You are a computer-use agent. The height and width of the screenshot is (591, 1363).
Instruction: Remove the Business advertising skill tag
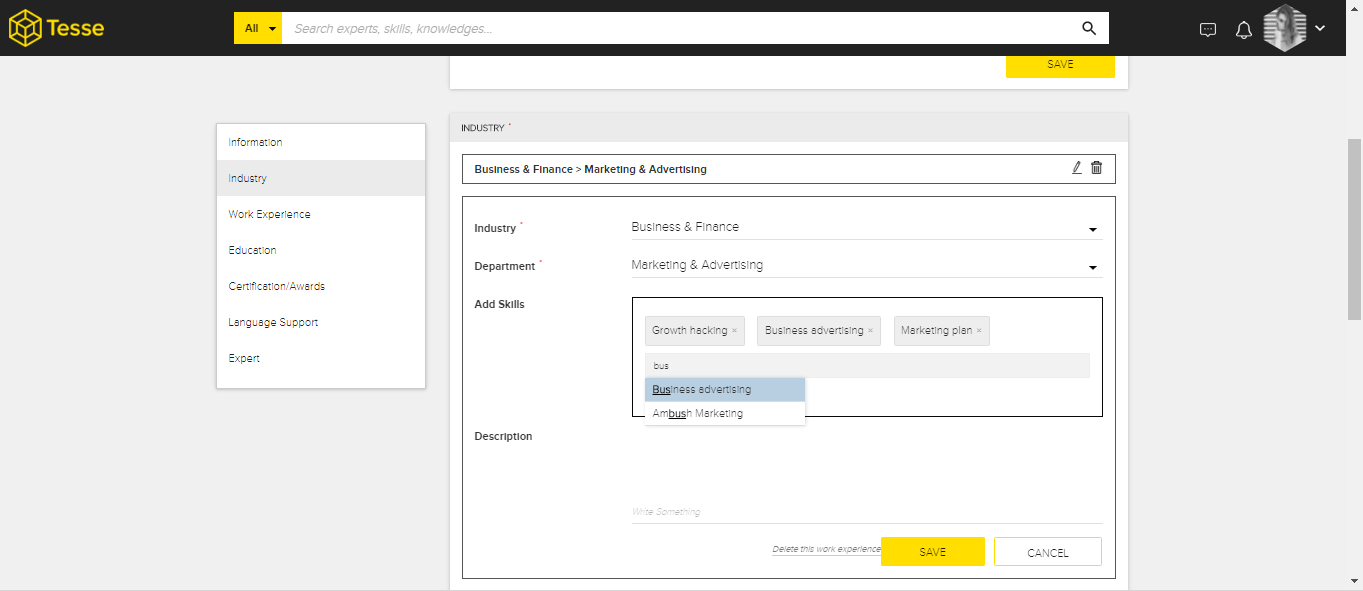pyautogui.click(x=870, y=331)
